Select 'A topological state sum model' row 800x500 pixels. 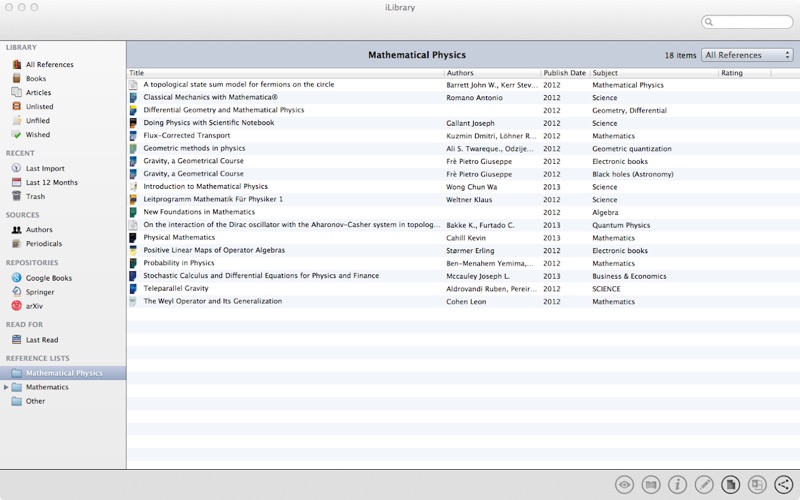tap(463, 85)
